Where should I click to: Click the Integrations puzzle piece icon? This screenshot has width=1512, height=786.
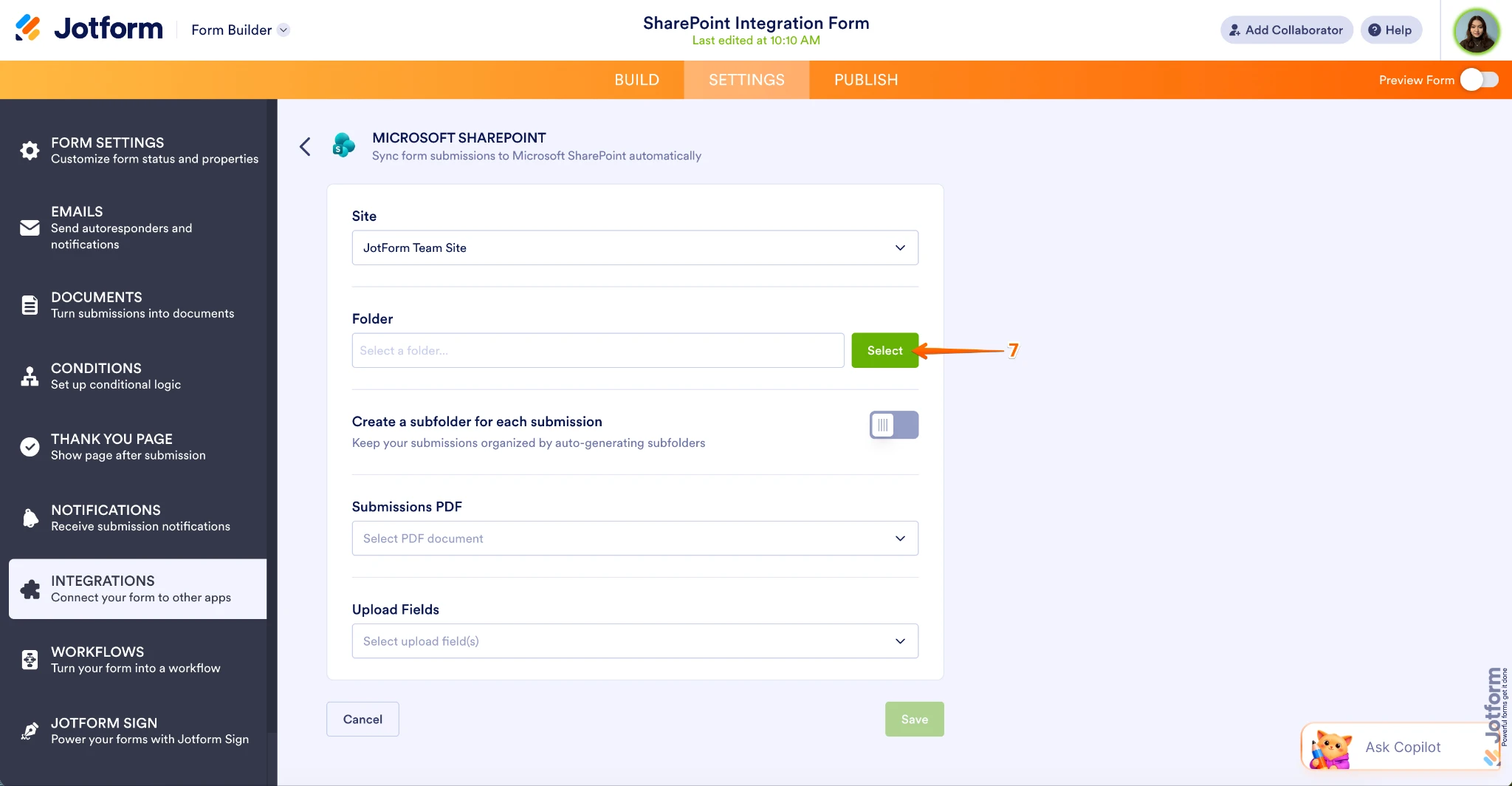coord(30,589)
